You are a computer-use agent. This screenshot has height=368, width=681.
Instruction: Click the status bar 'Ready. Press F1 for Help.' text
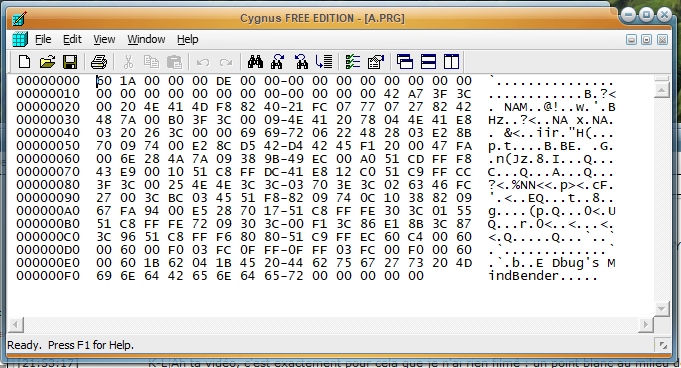[71, 345]
